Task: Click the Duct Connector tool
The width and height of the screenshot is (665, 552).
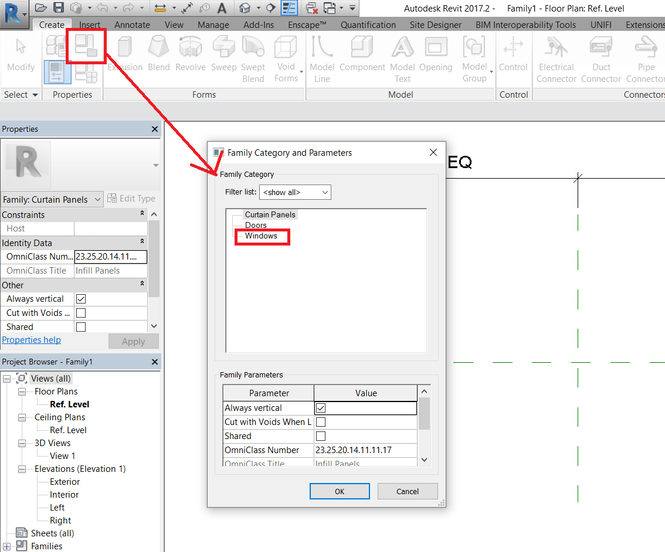Action: [601, 59]
